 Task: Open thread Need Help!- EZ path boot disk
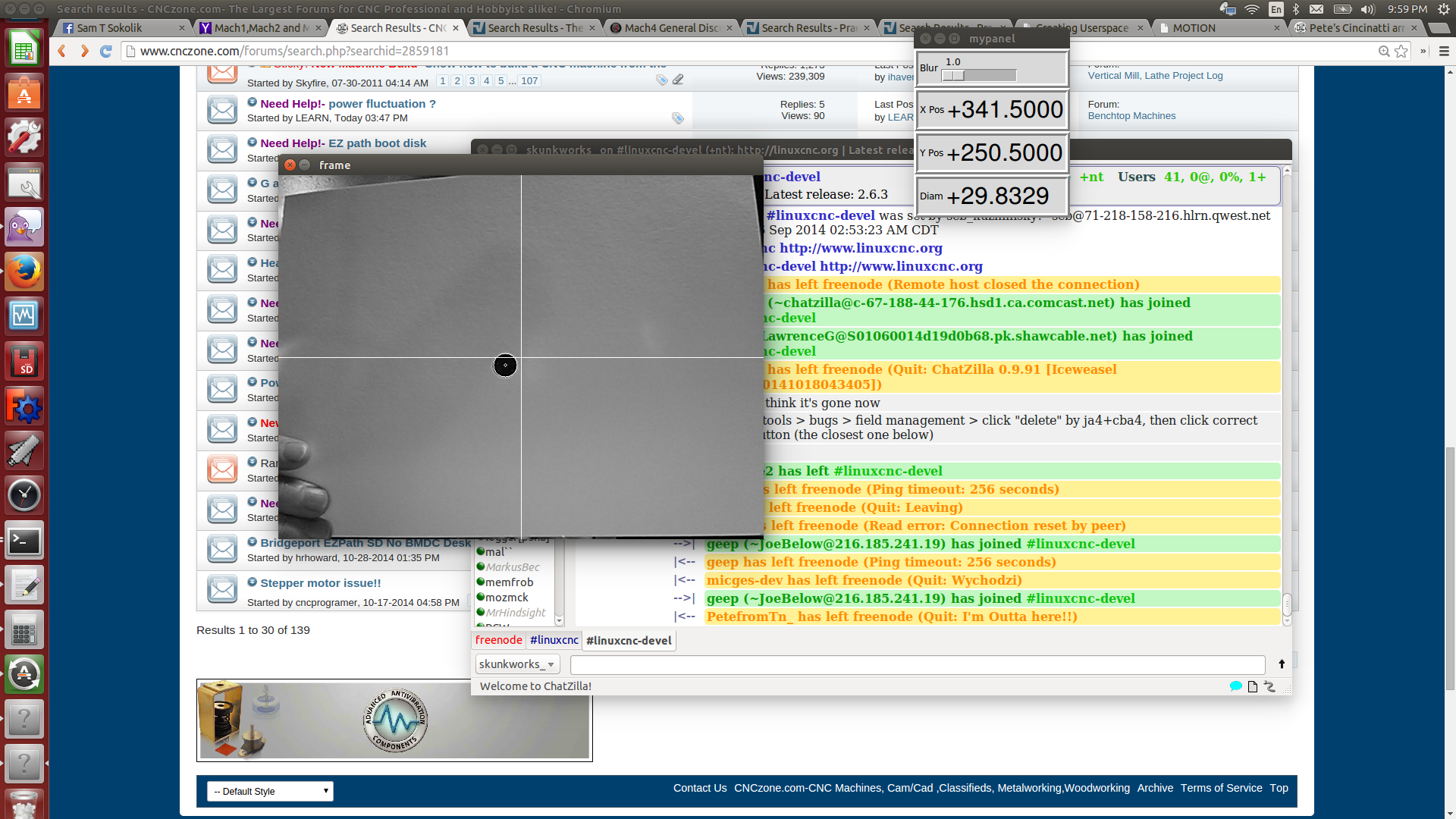[x=343, y=143]
